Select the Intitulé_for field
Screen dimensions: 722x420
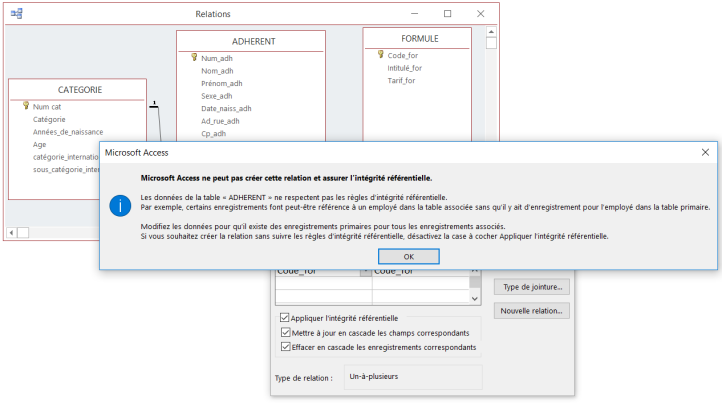tap(404, 68)
